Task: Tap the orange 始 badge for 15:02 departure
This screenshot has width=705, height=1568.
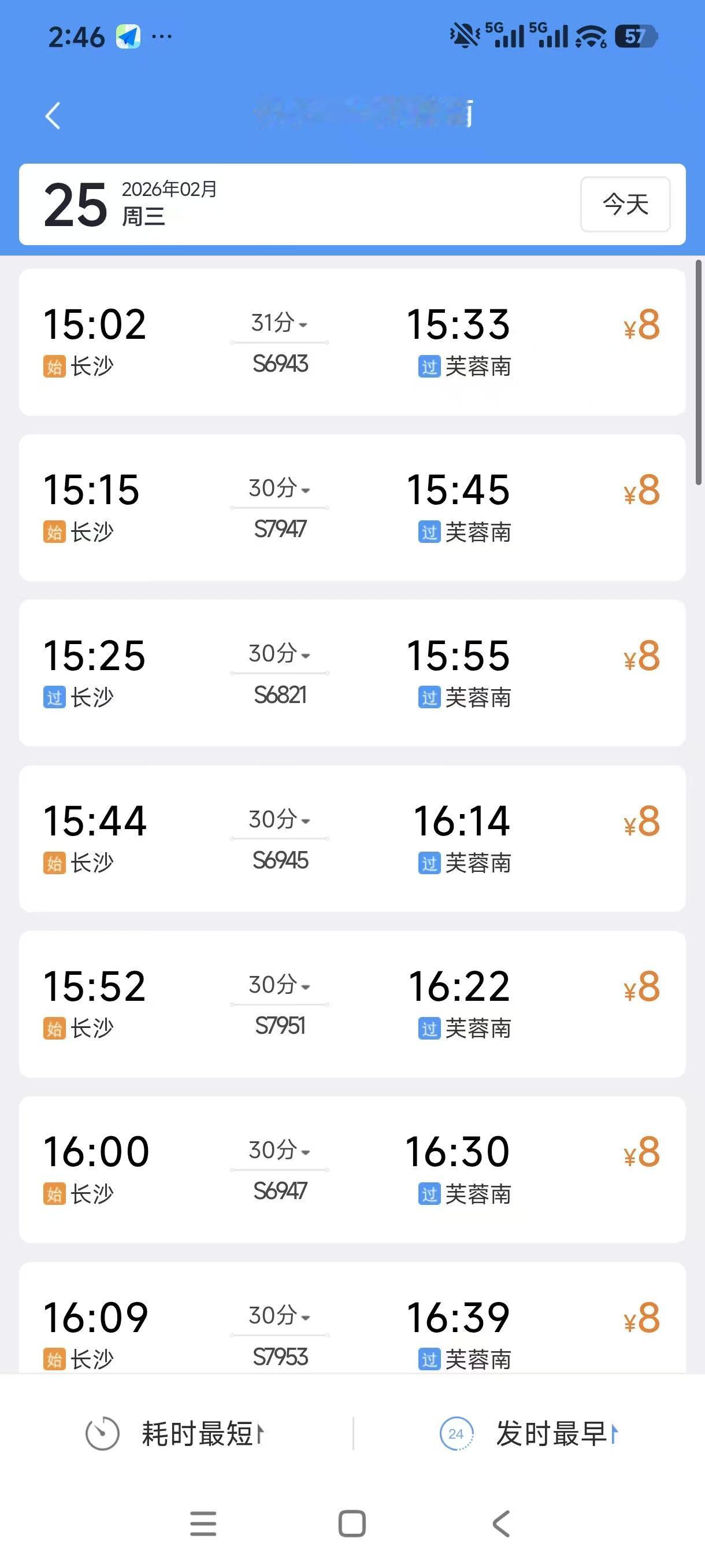Action: 54,367
